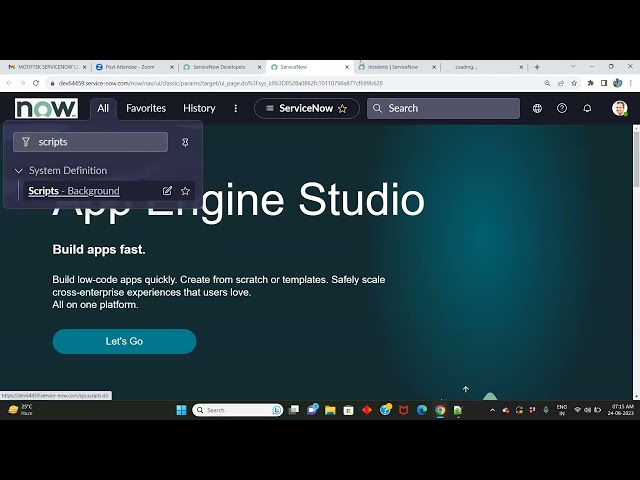The height and width of the screenshot is (480, 640).
Task: Edit the Scripts - Background module
Action: pyautogui.click(x=167, y=191)
